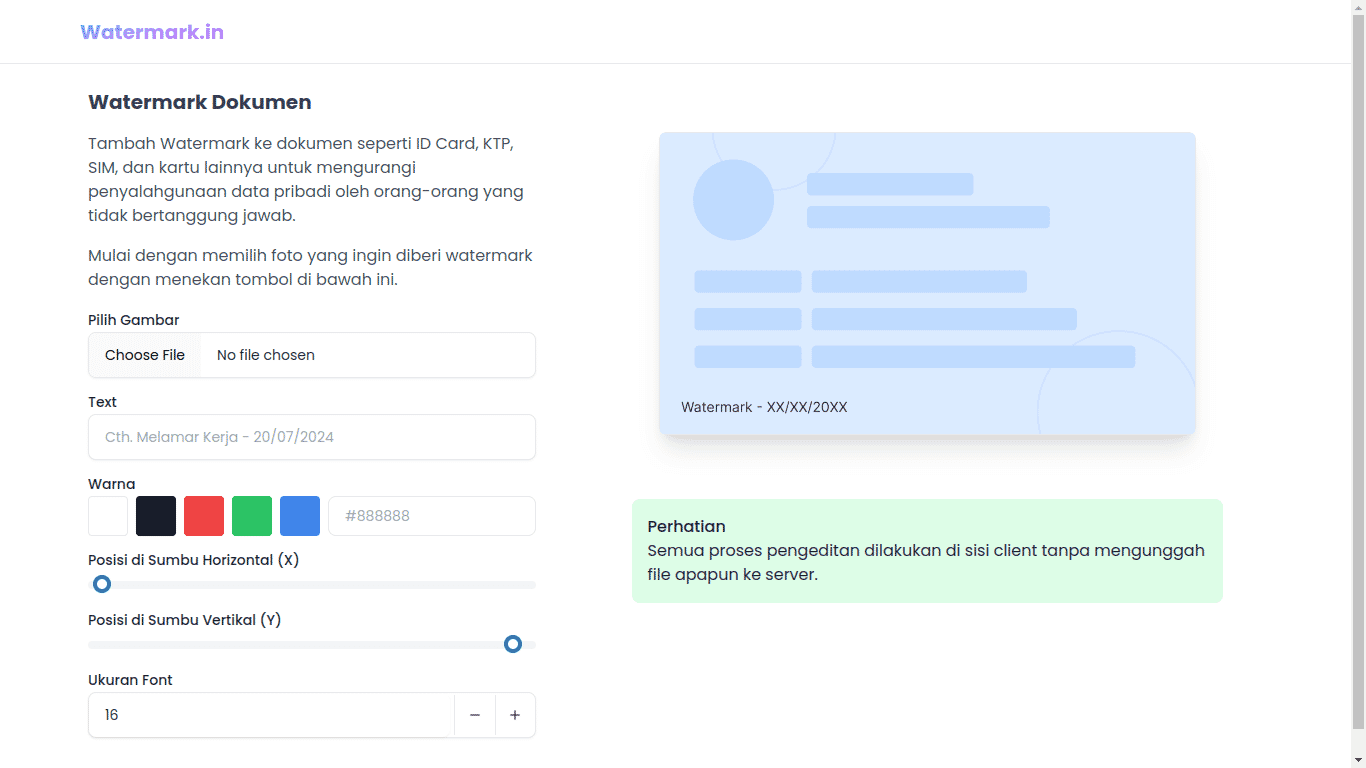Click the page scrollbar up arrow
Image resolution: width=1366 pixels, height=768 pixels.
(x=1358, y=7)
